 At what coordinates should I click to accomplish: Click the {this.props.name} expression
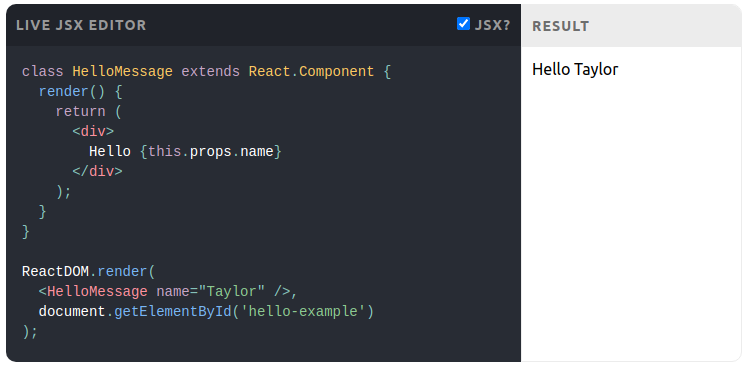pos(211,152)
